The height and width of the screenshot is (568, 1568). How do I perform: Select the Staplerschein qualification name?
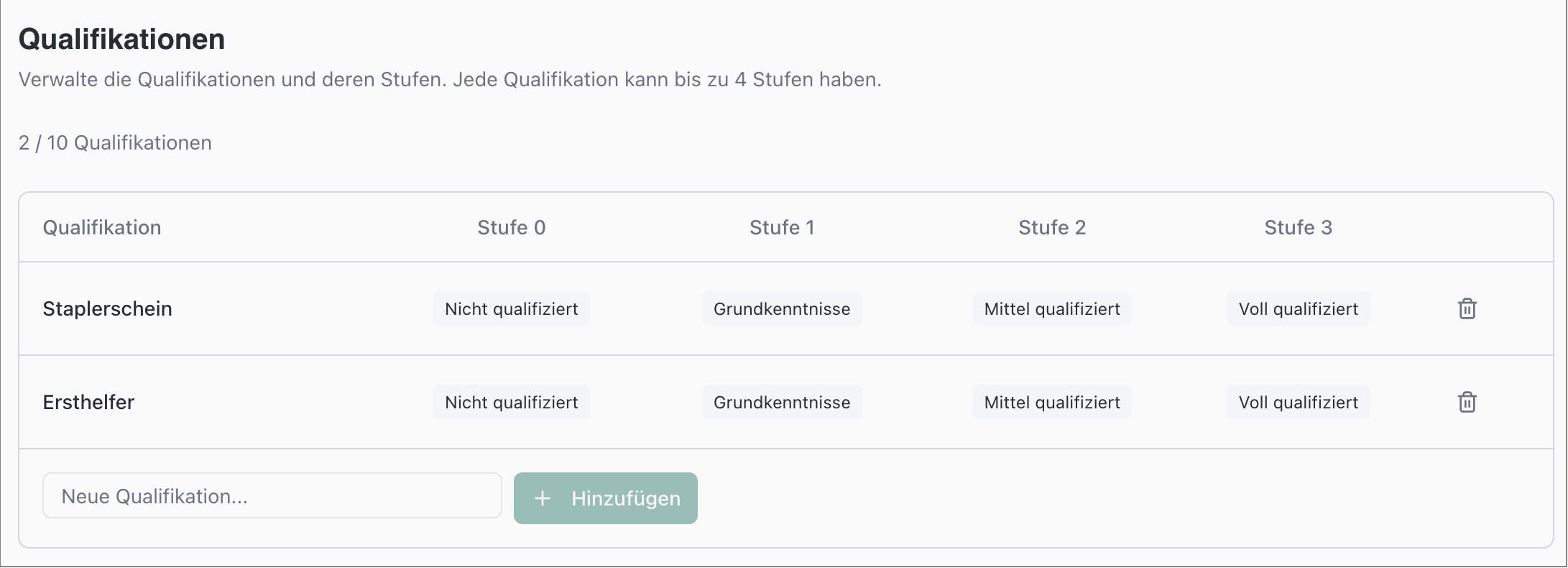[107, 309]
